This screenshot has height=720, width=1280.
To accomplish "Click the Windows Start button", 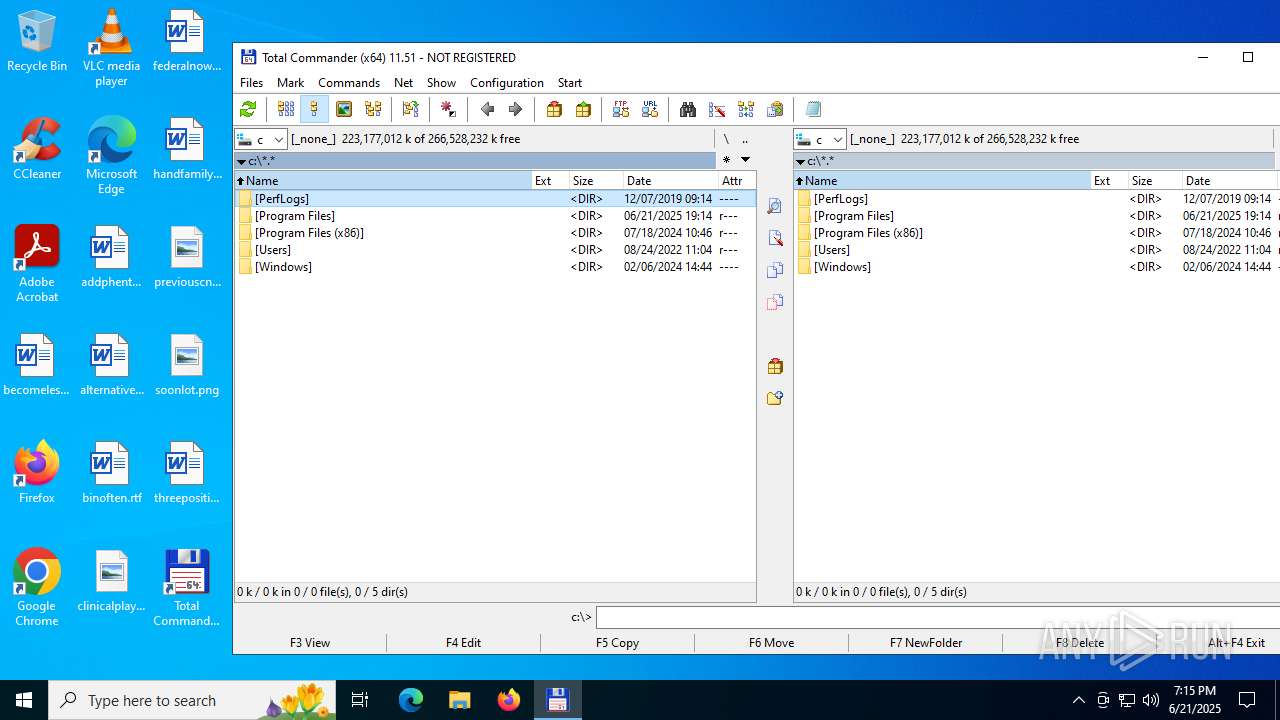I will point(24,700).
